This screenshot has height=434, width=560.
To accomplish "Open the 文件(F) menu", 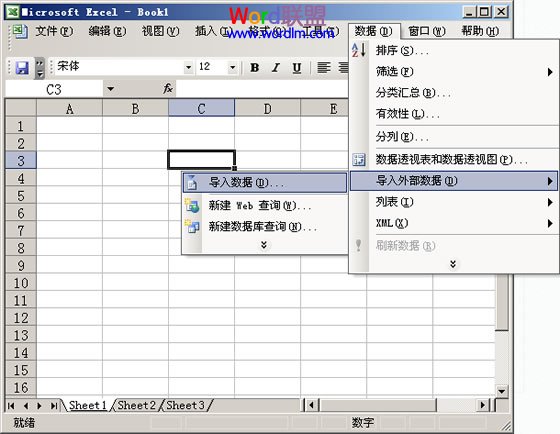I will pyautogui.click(x=54, y=31).
